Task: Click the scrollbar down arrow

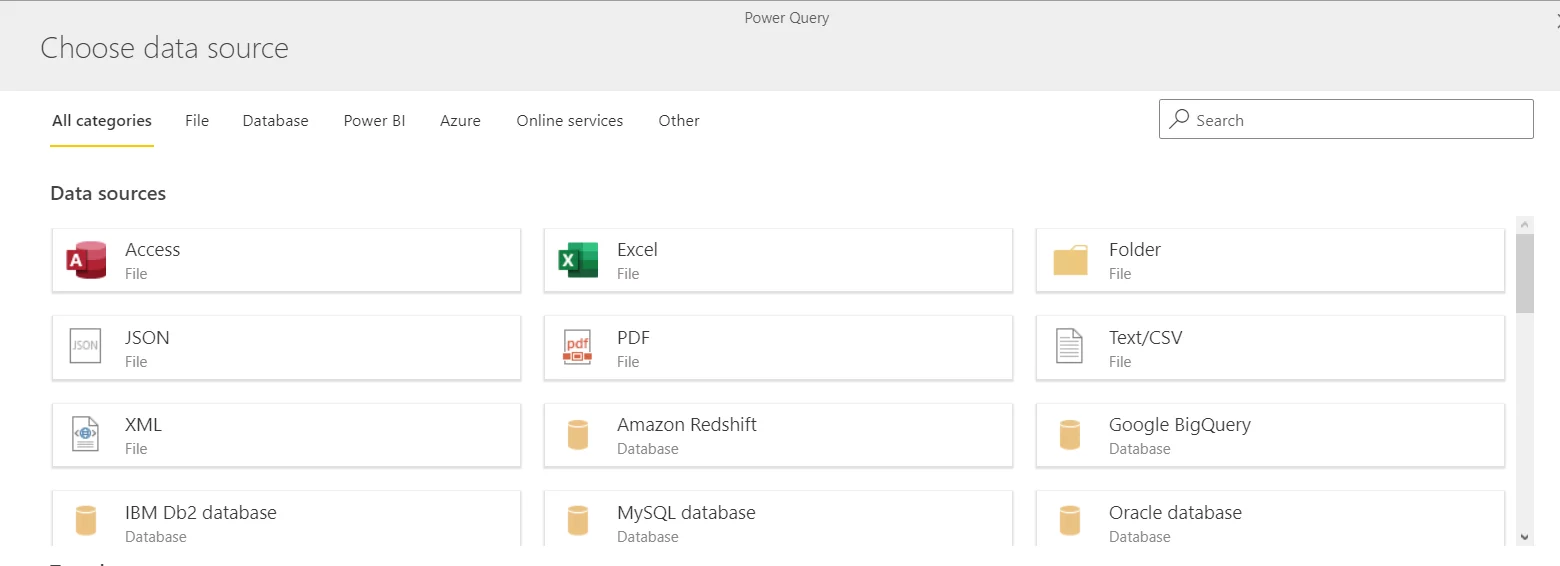Action: point(1525,538)
